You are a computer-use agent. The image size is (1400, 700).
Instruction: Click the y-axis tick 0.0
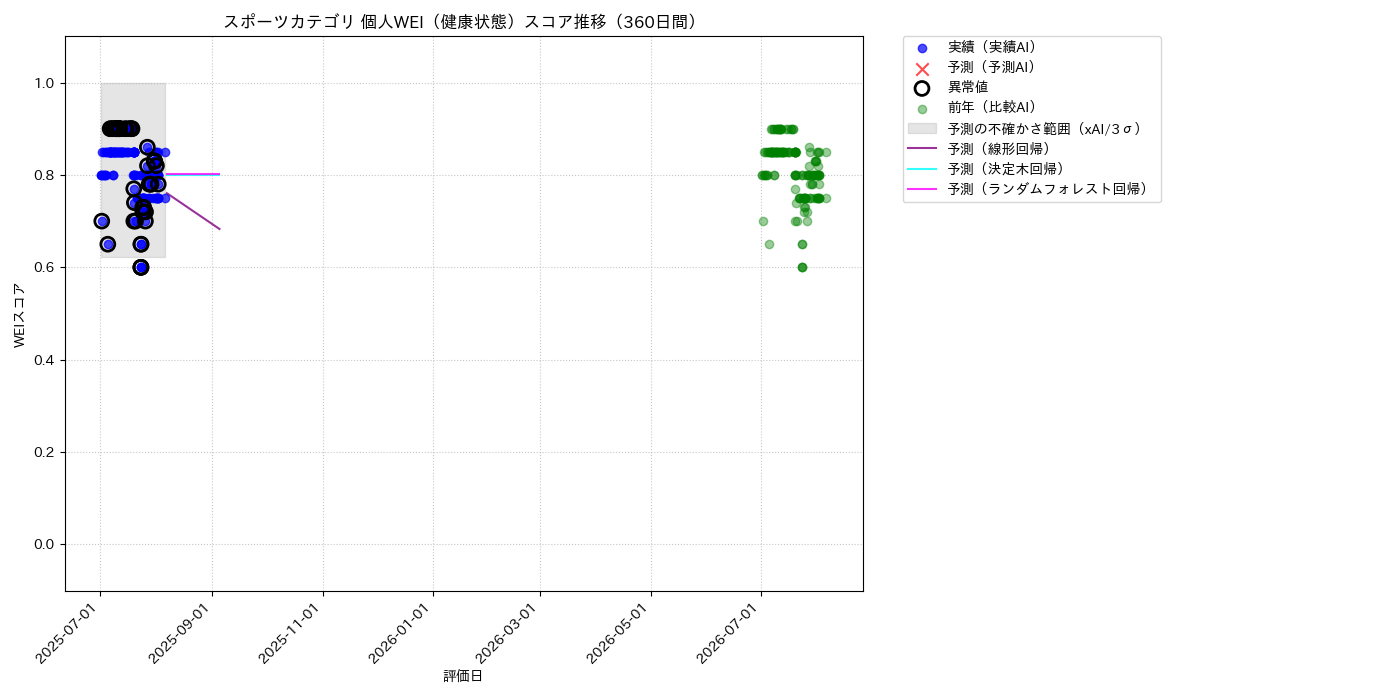pyautogui.click(x=44, y=544)
